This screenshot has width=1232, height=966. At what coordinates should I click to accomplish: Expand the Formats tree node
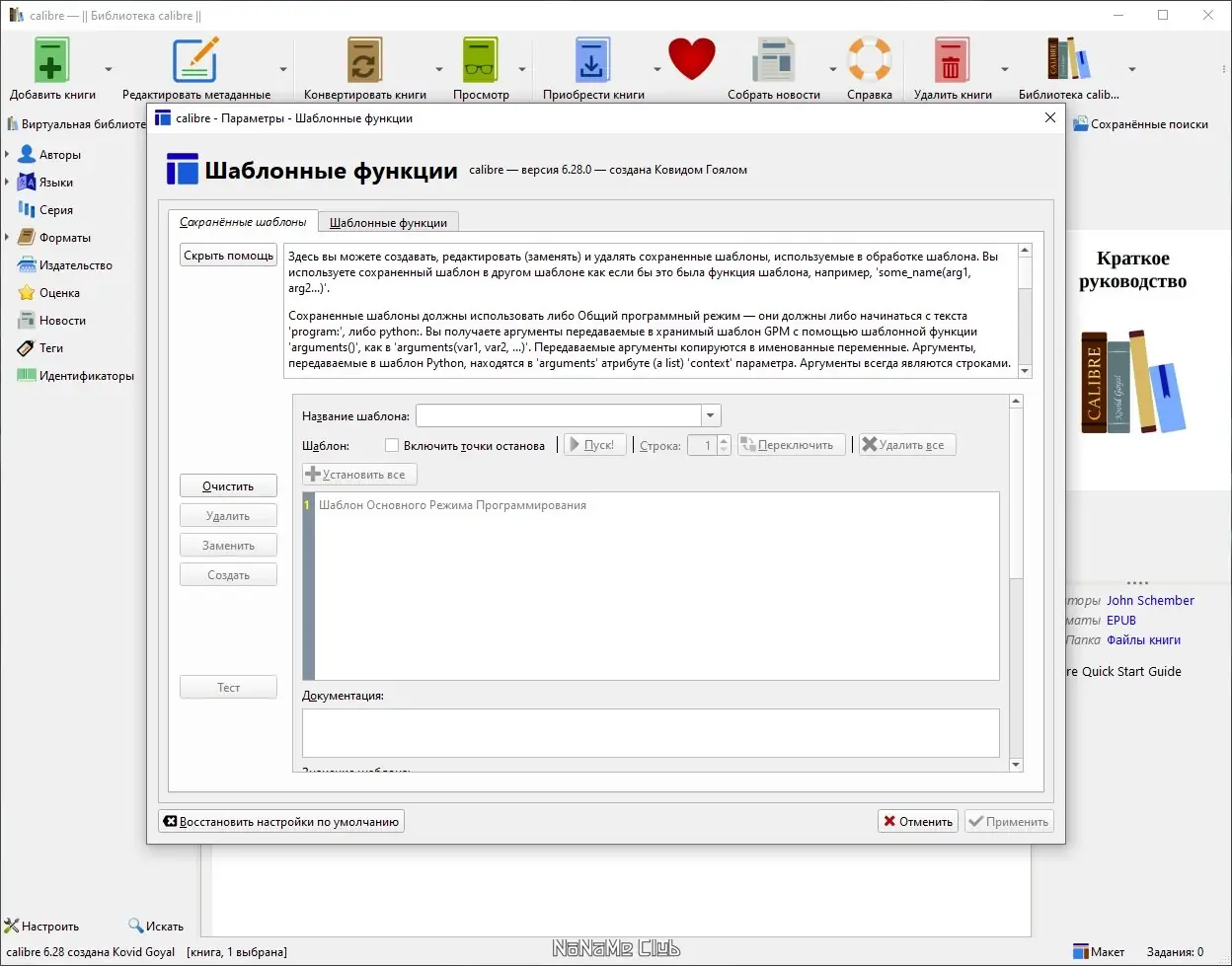pos(7,238)
